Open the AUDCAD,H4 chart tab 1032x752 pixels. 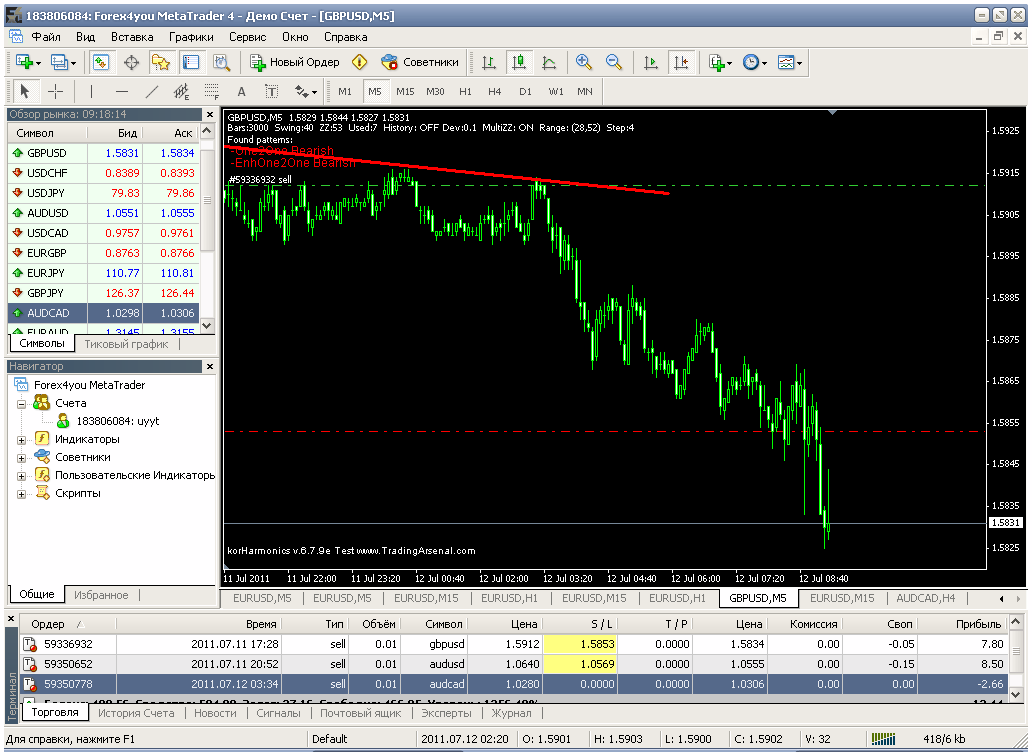925,598
